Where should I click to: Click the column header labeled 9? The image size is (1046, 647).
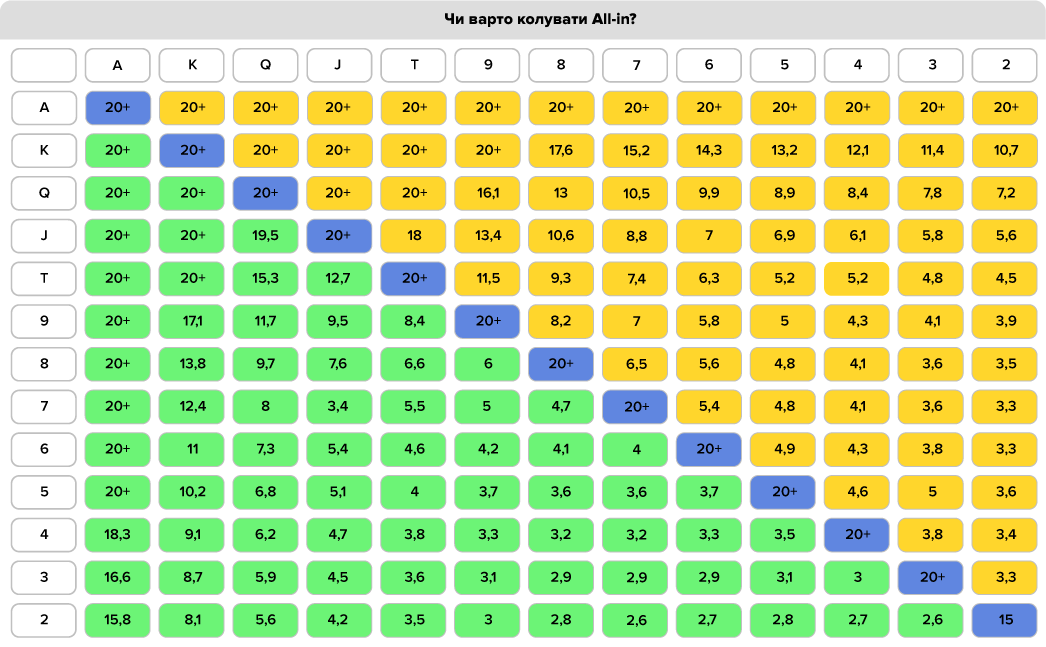pyautogui.click(x=487, y=65)
